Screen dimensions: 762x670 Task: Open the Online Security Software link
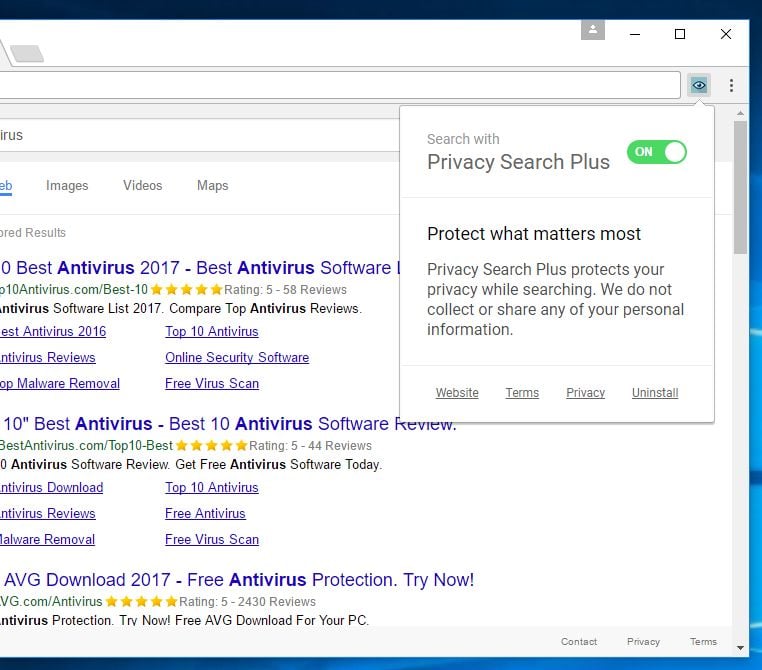click(x=237, y=358)
